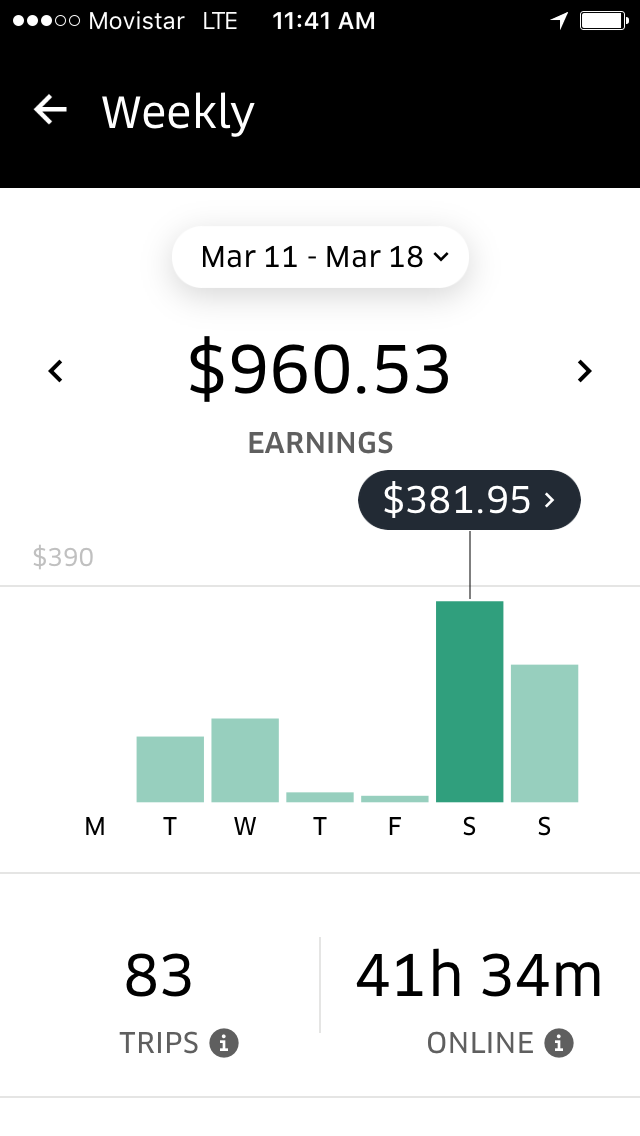
Task: Tap the back arrow icon
Action: [x=50, y=110]
